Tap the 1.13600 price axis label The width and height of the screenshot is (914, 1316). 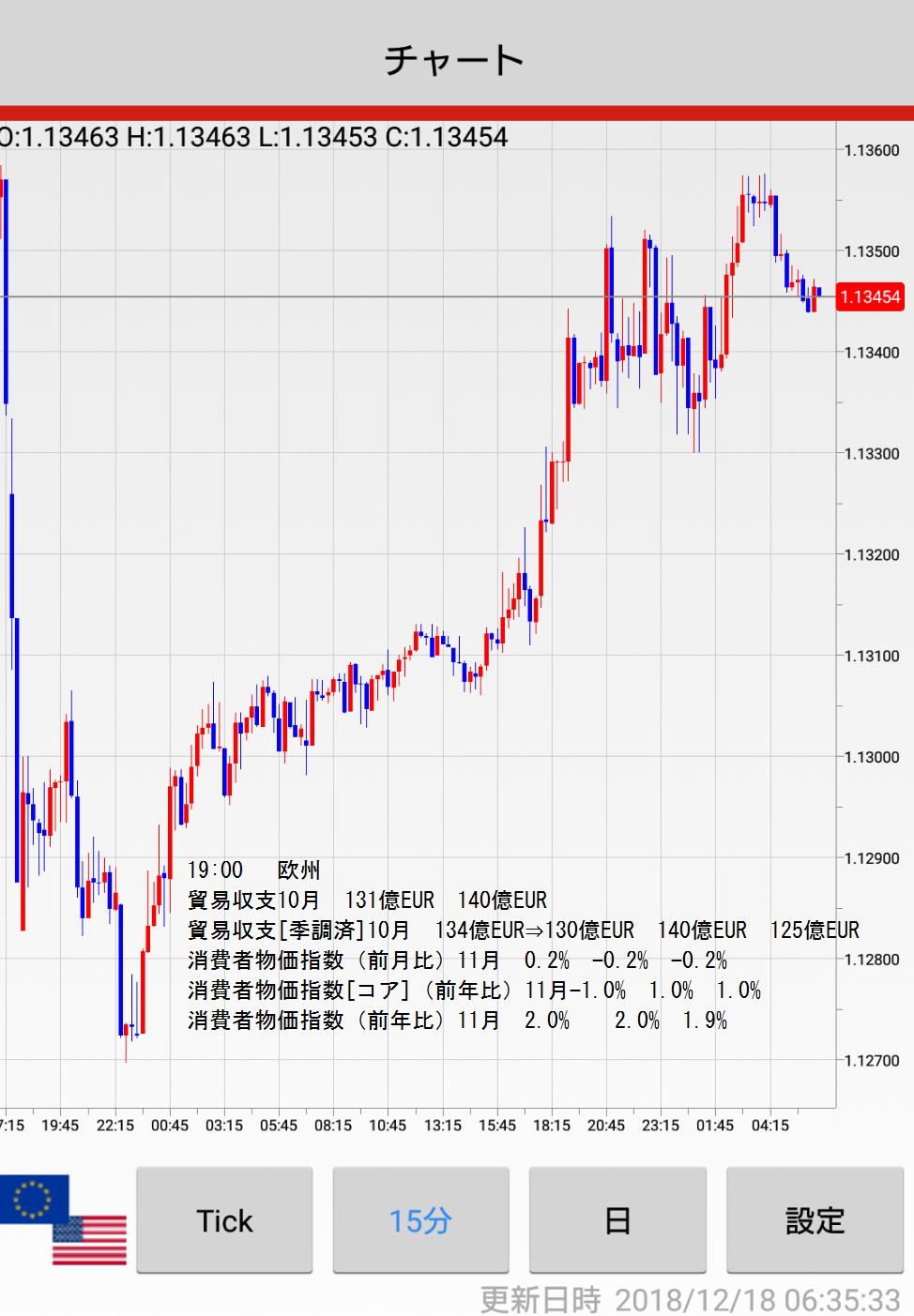(x=872, y=150)
